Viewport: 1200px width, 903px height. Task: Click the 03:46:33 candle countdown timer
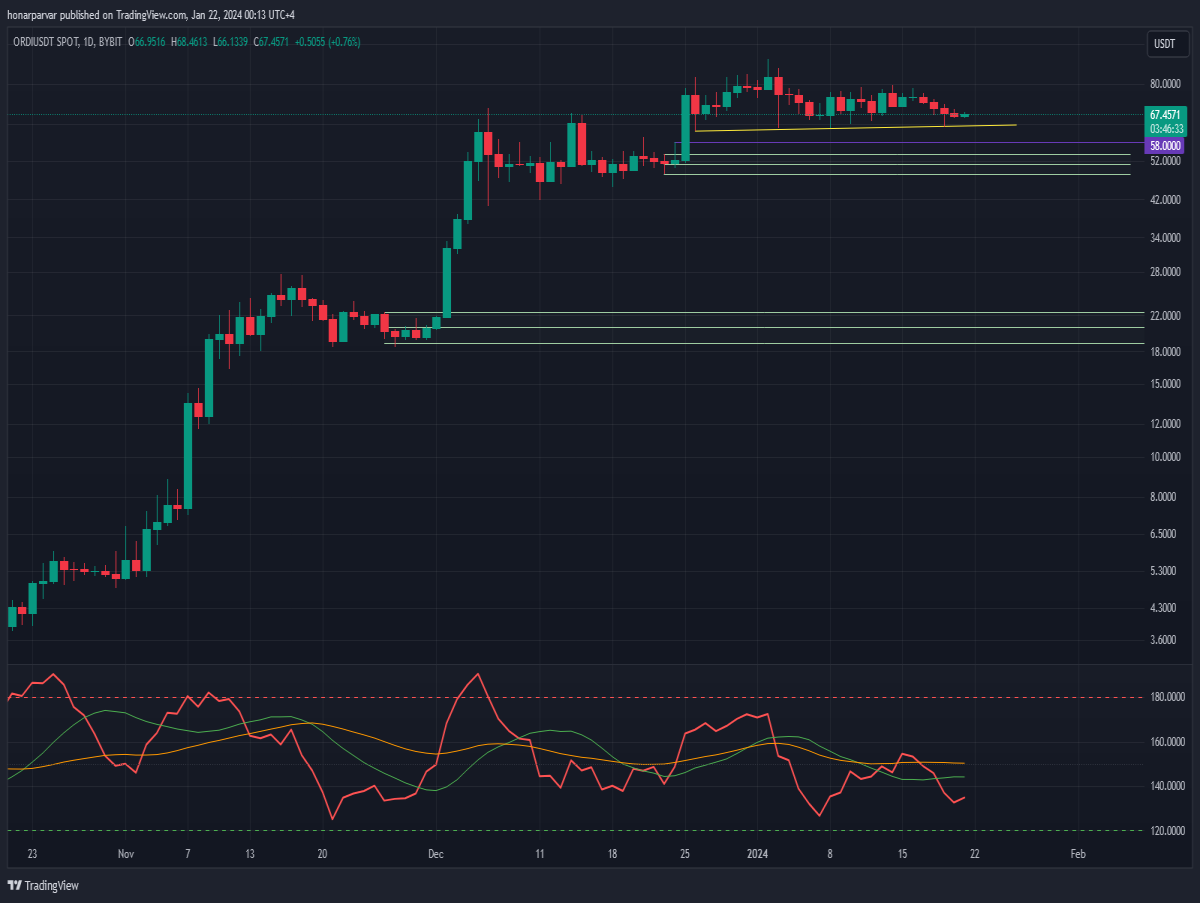(1166, 128)
